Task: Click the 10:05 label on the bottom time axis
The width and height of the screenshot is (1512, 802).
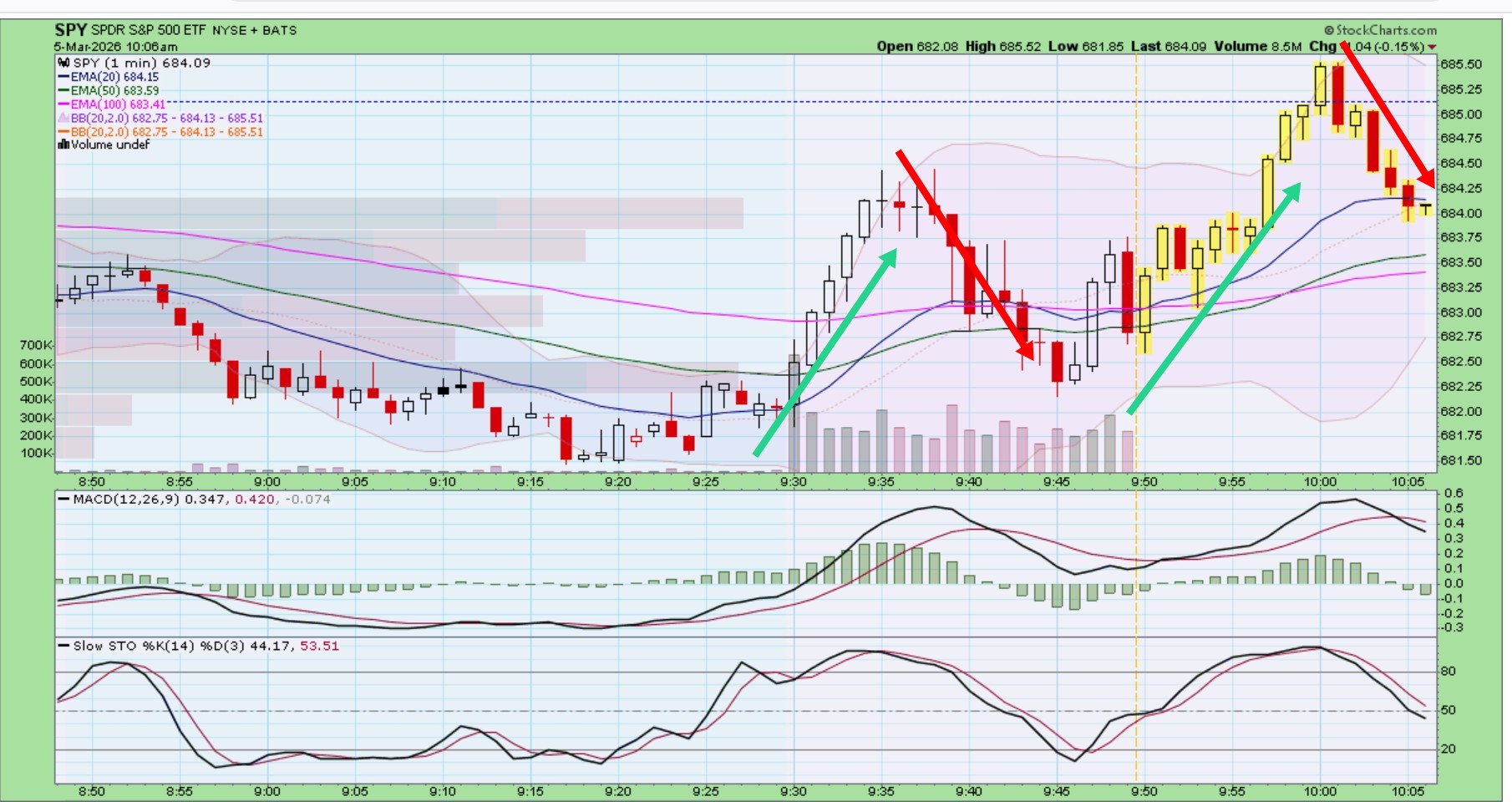Action: point(1408,791)
